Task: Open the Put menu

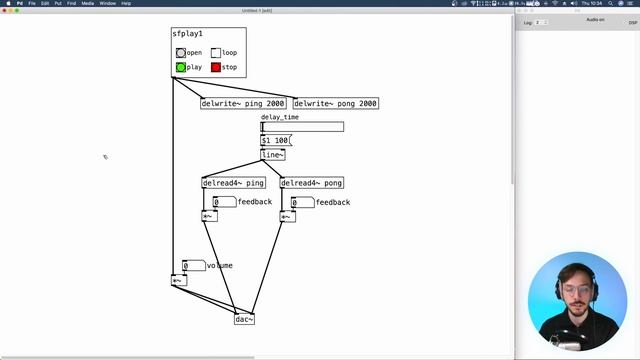Action: [58, 3]
